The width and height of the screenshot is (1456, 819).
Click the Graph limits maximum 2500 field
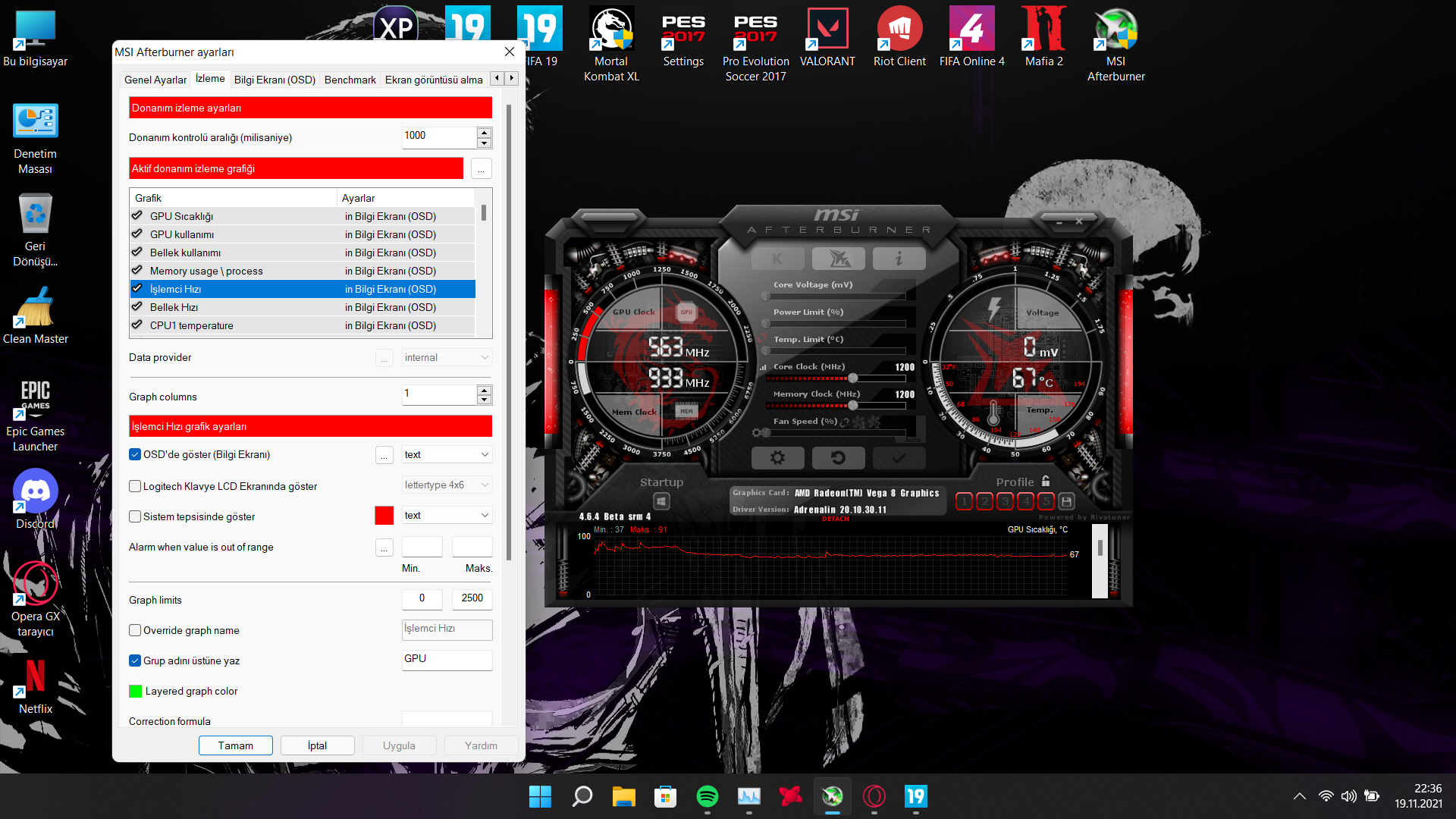[472, 599]
